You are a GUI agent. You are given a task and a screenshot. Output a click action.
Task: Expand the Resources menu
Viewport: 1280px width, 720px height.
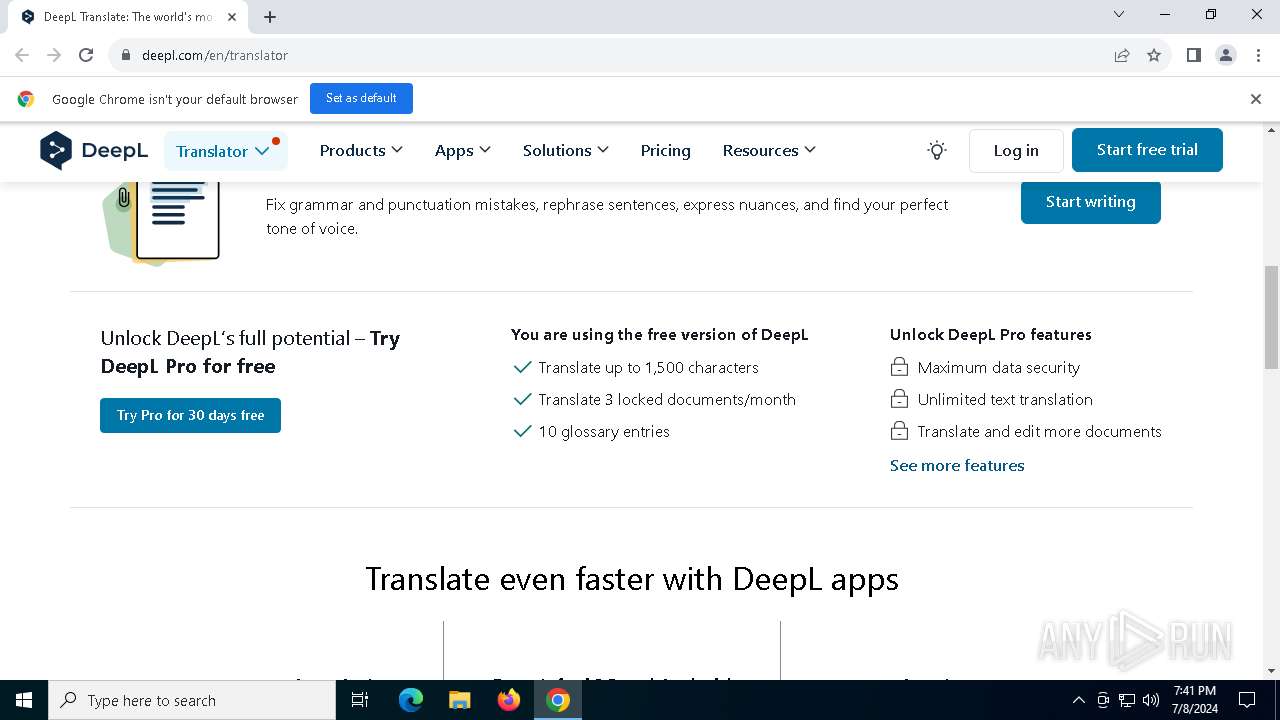point(769,150)
